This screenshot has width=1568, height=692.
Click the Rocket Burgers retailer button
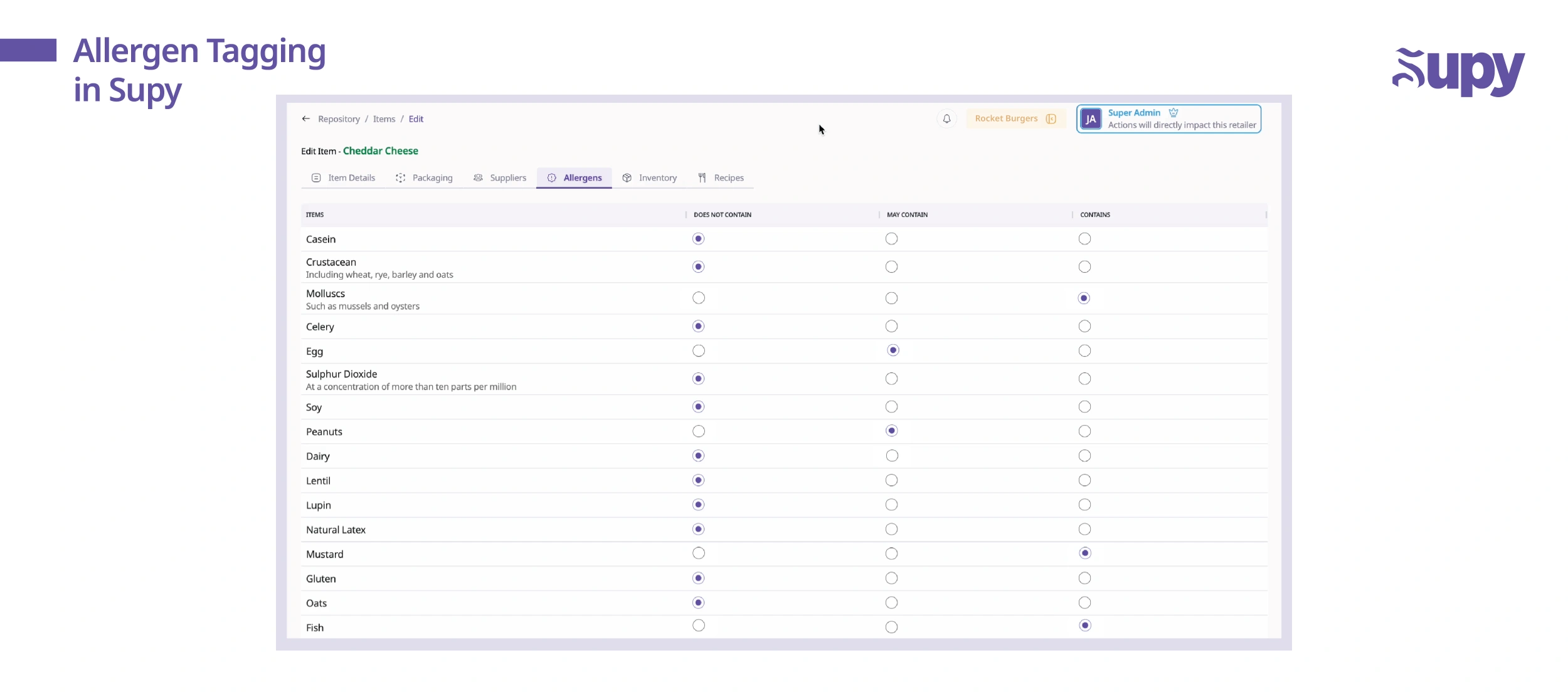(1015, 118)
